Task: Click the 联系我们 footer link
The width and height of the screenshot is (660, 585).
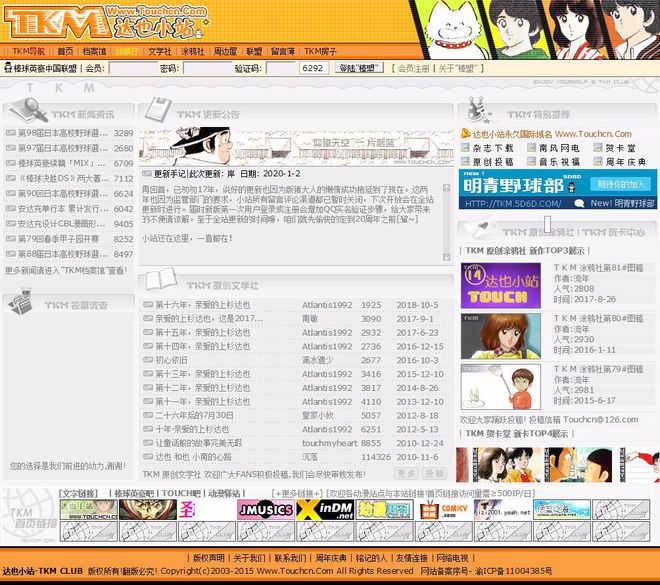Action: [x=290, y=558]
